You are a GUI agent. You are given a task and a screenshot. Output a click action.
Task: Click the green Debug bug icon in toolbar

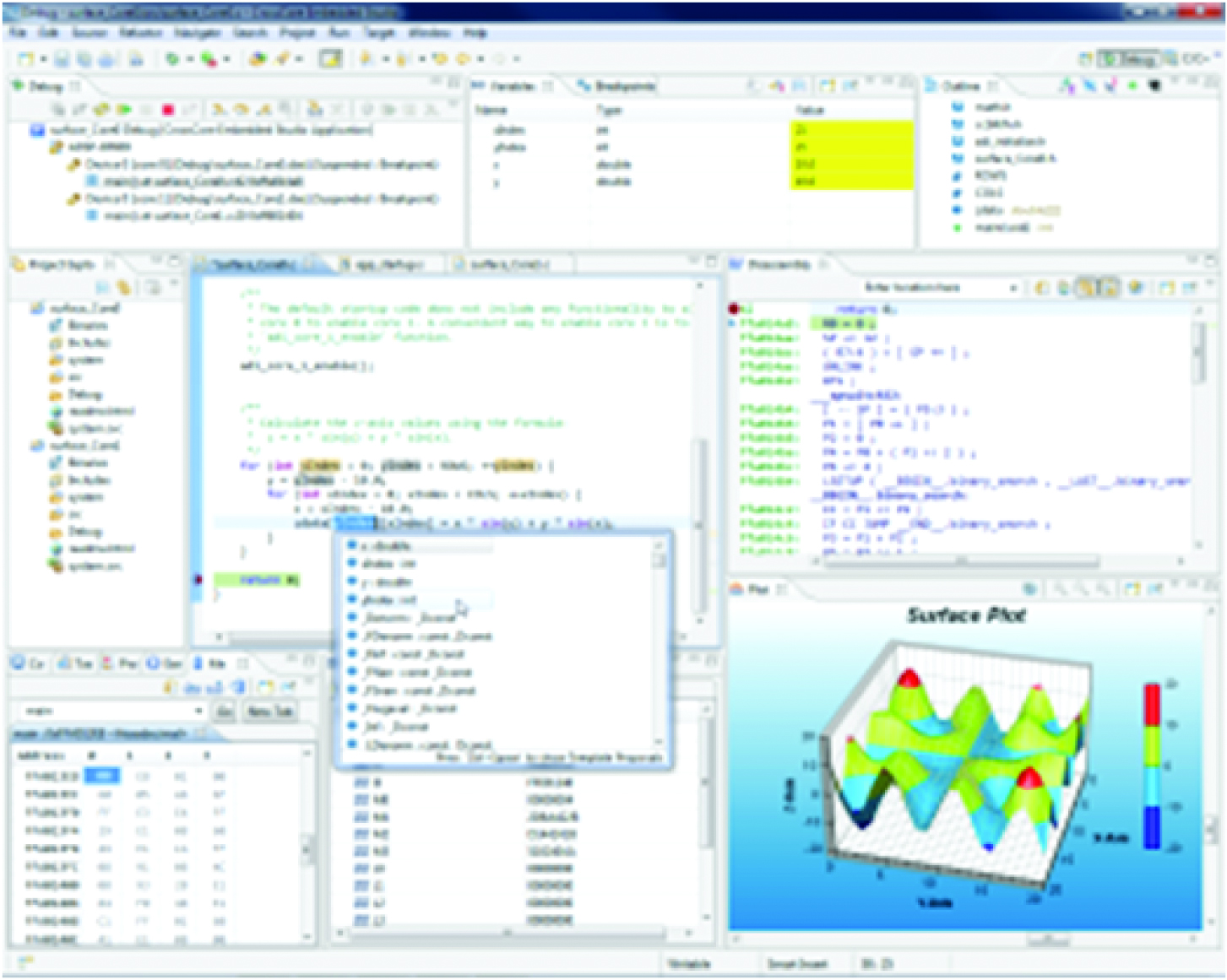point(172,59)
